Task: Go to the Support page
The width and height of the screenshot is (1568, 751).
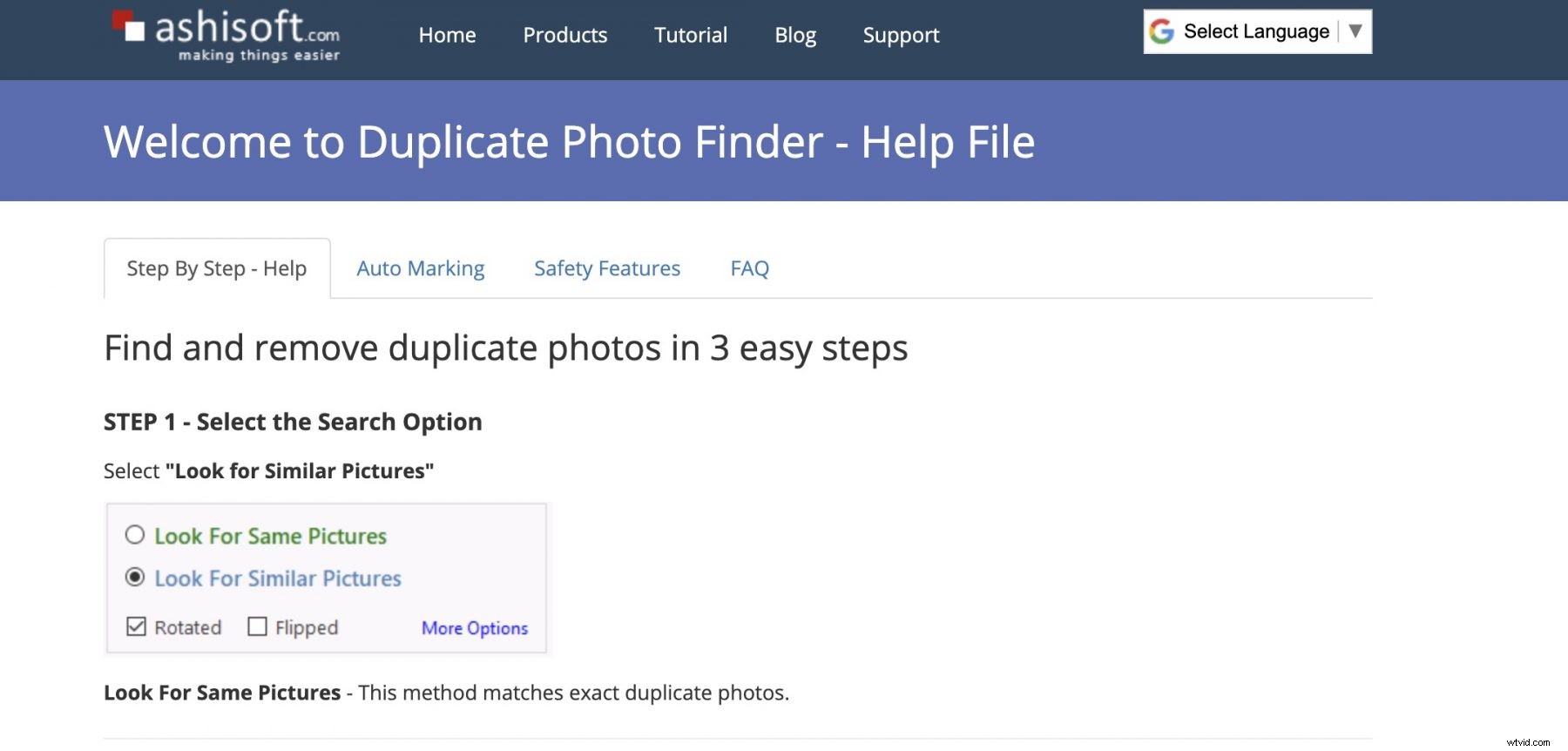Action: point(901,36)
